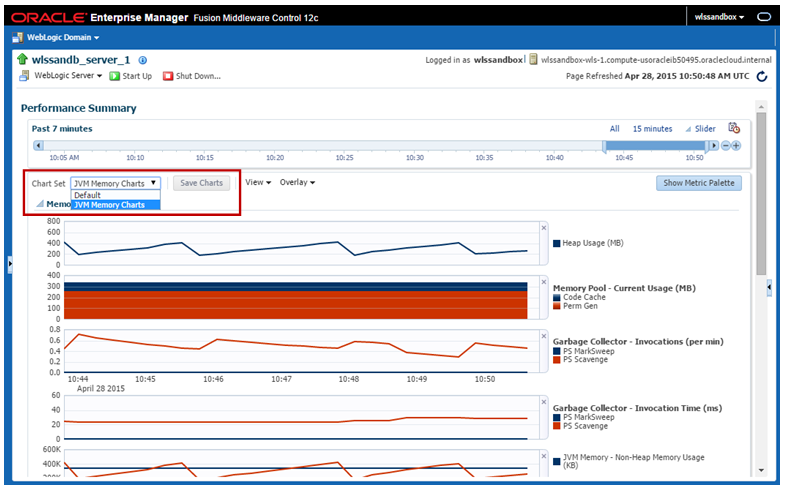Close the Garbage Collector Invocations chart

pos(543,335)
